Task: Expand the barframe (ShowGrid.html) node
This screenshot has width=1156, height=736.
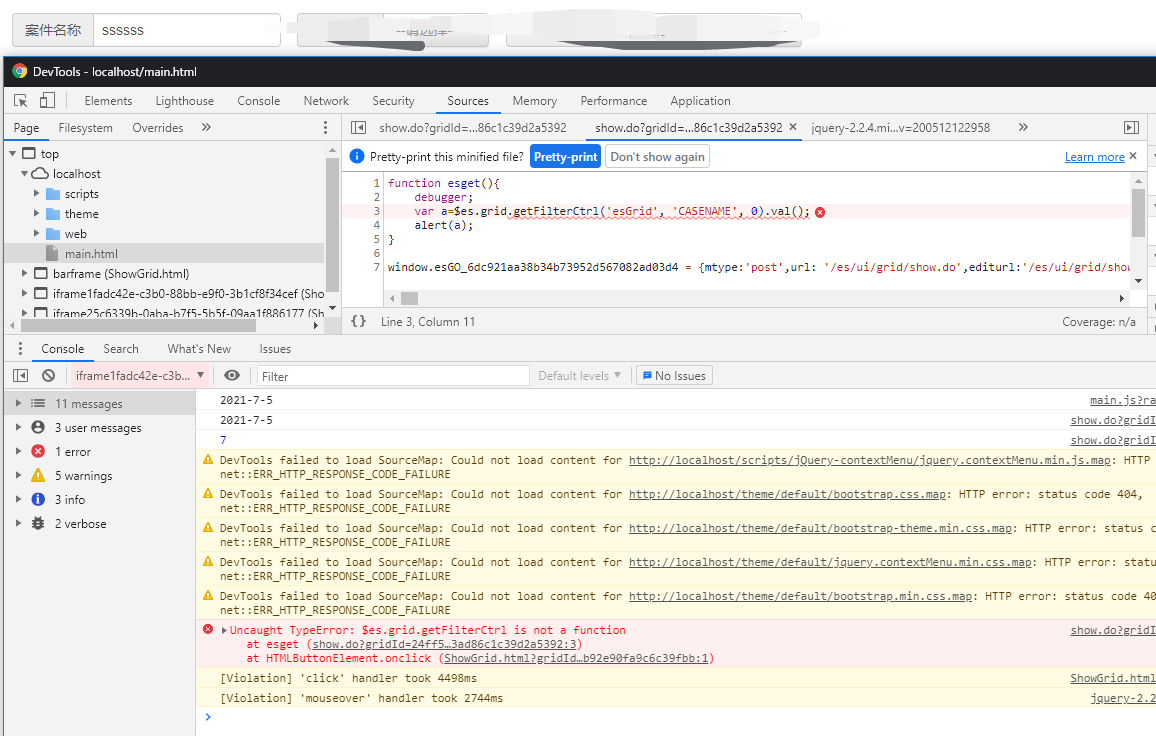Action: pos(24,274)
